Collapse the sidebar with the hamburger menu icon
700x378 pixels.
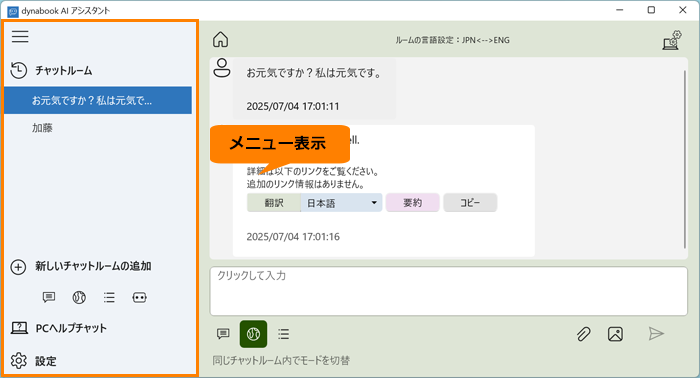pos(20,37)
